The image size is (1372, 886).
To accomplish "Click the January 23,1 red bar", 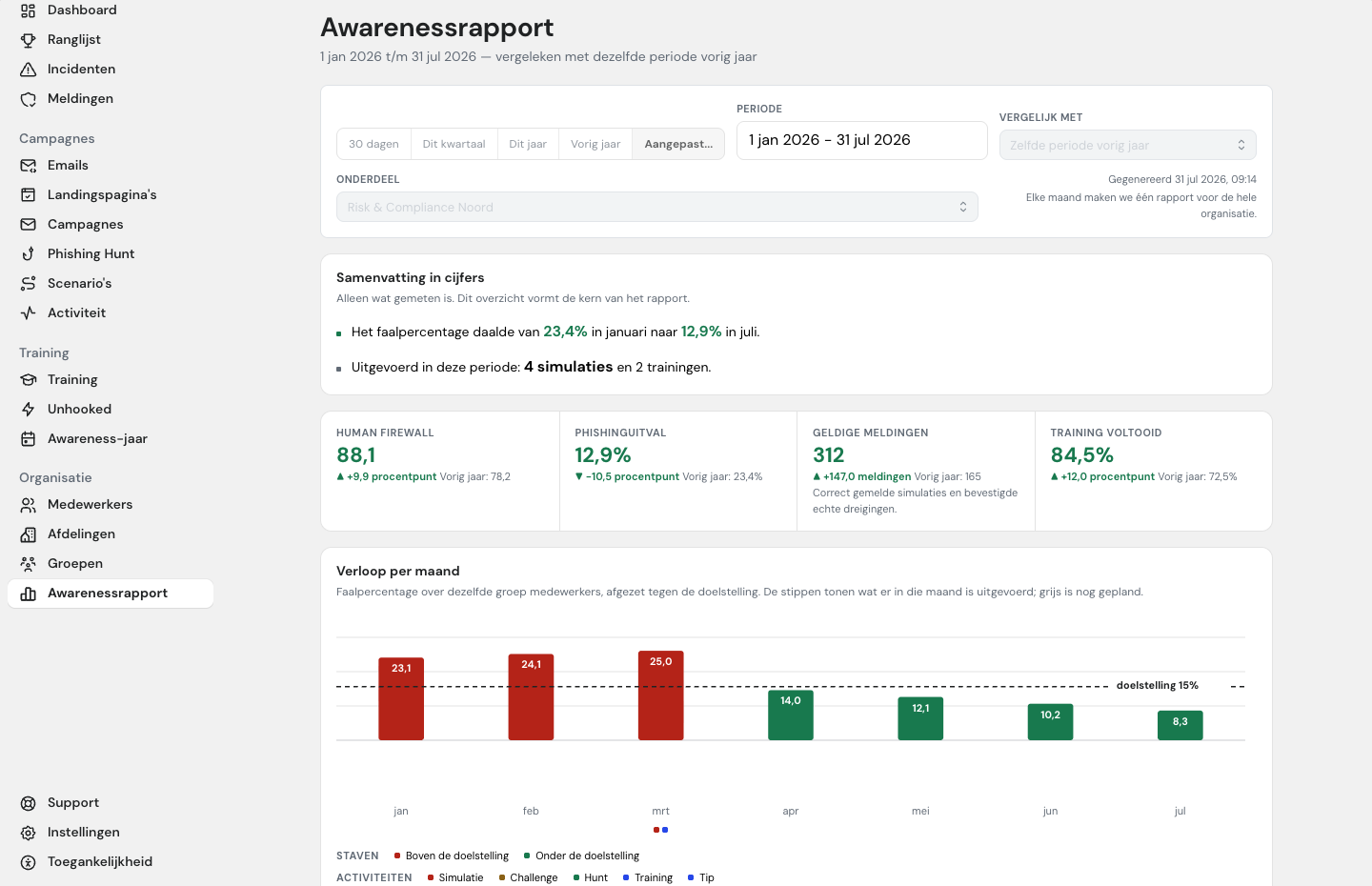I will (x=401, y=698).
